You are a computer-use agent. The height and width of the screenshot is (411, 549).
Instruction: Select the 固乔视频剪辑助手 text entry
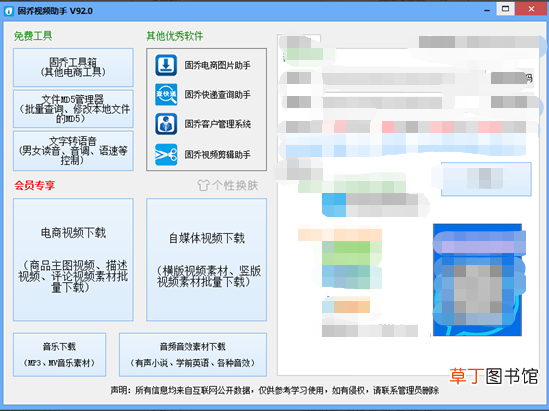click(217, 155)
